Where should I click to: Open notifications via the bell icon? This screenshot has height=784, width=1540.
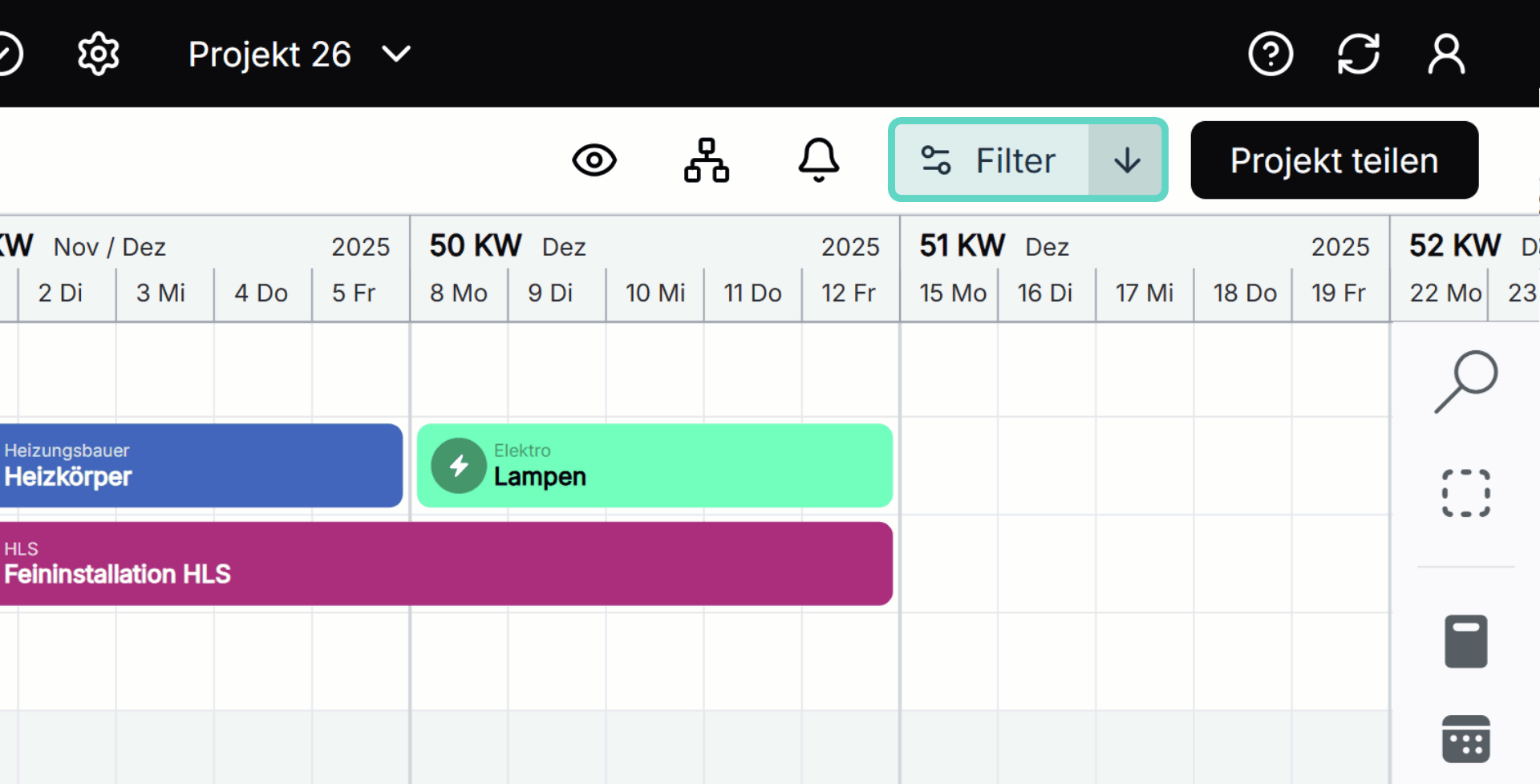[819, 160]
